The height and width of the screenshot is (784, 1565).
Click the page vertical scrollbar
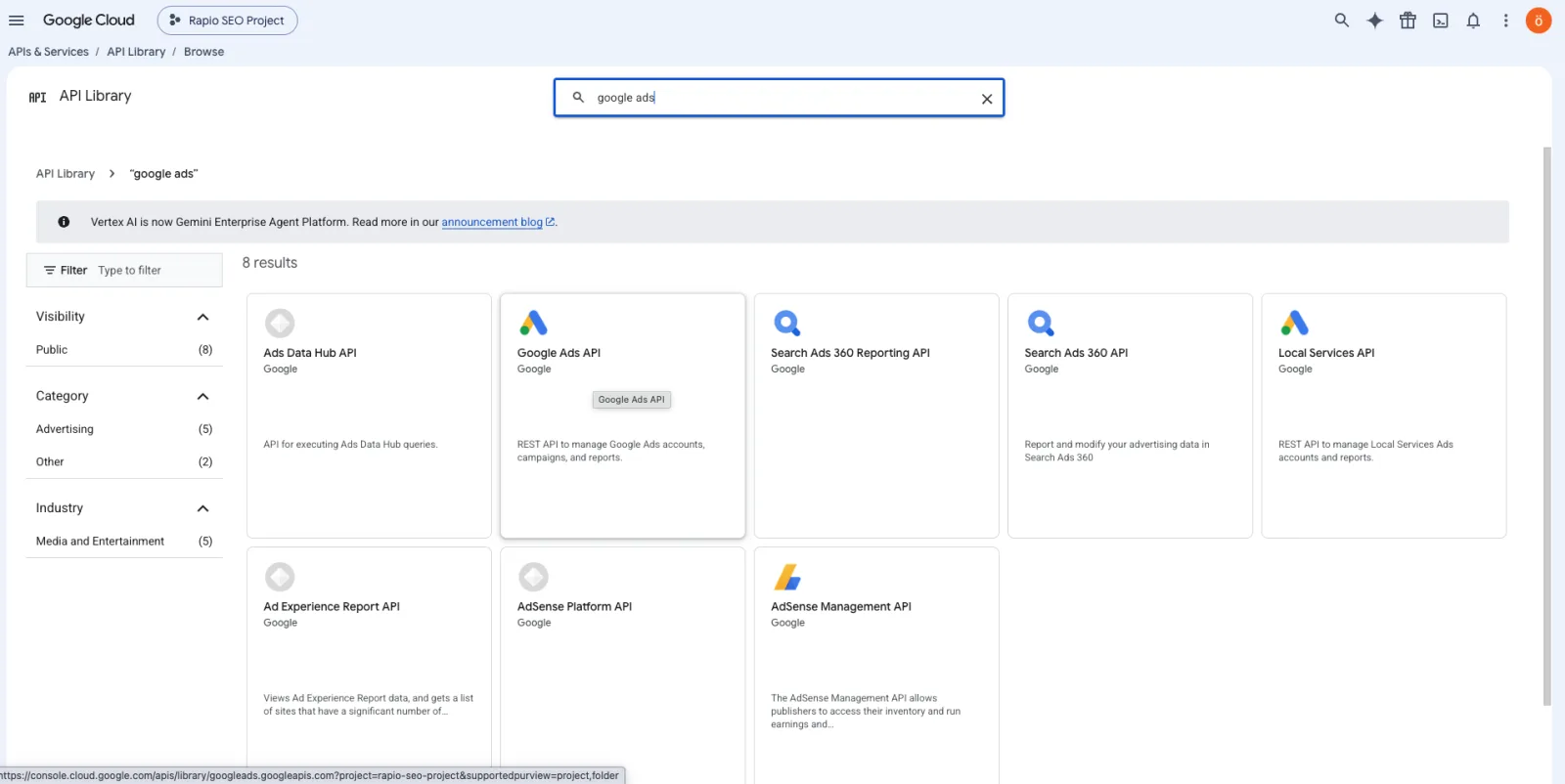click(x=1546, y=425)
